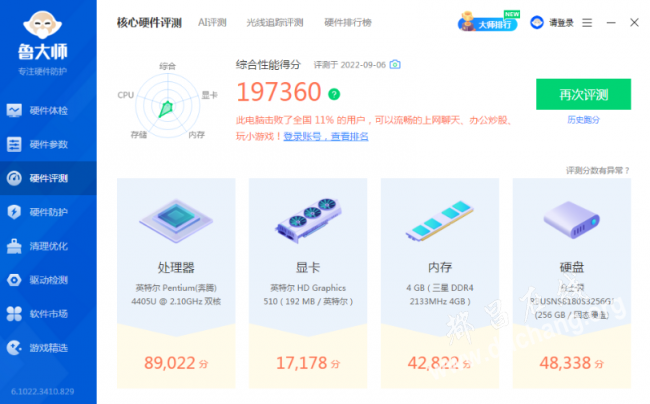Click the processor chip icon
650x404 pixels.
(176, 220)
